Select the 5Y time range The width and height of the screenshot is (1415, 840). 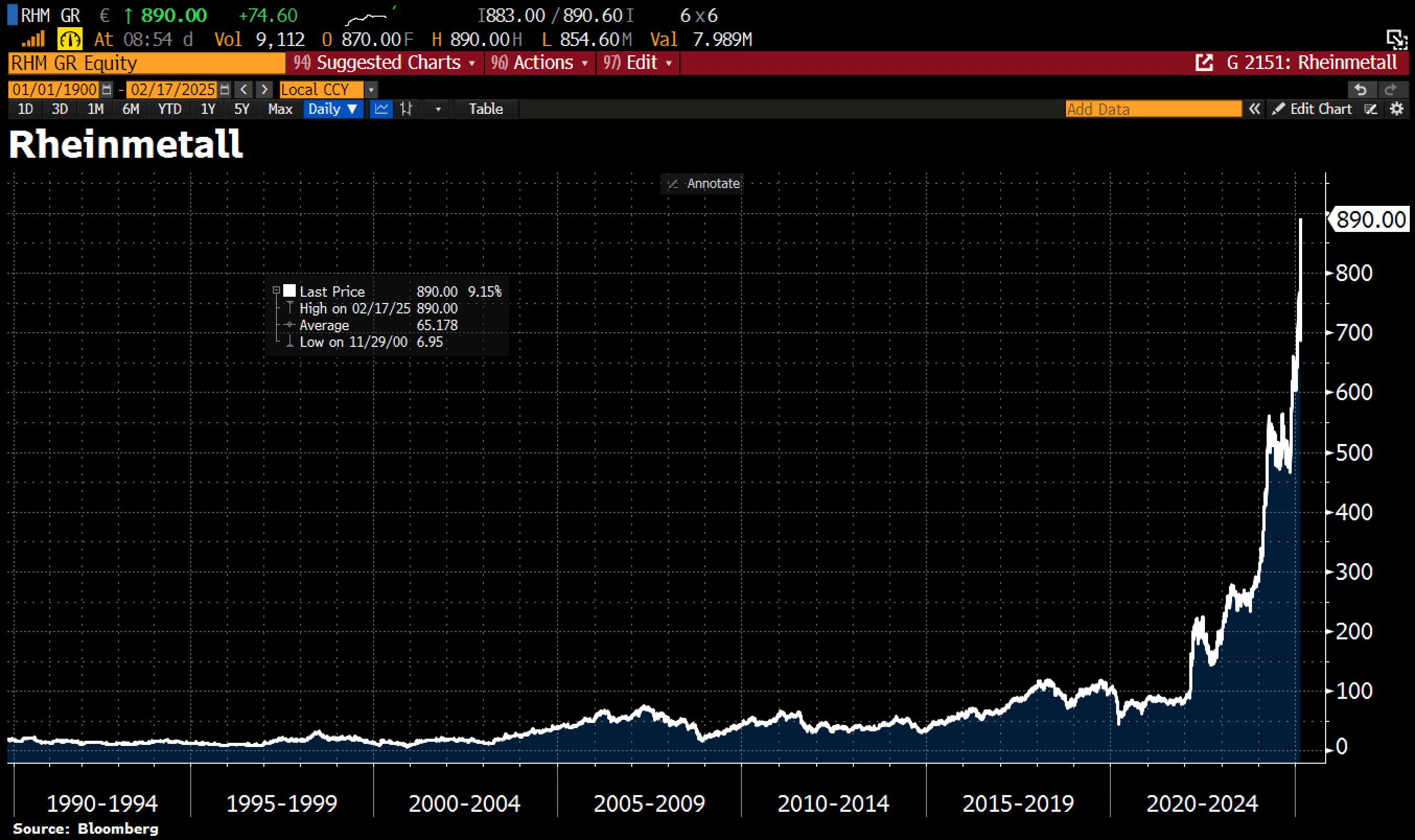(242, 109)
